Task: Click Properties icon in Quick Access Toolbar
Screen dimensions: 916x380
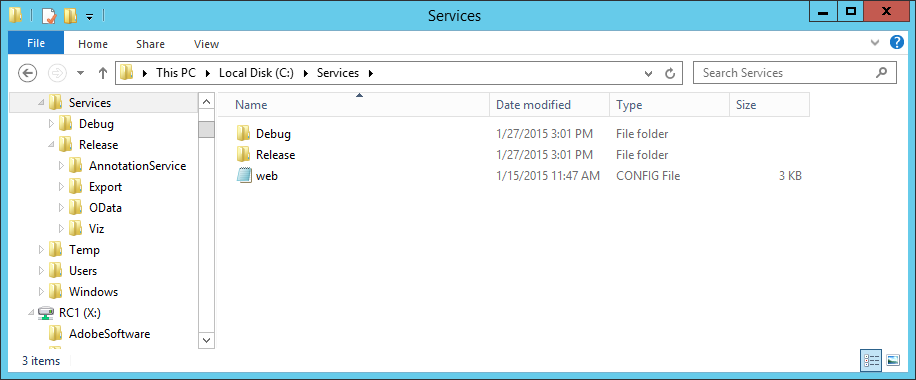Action: click(x=49, y=15)
